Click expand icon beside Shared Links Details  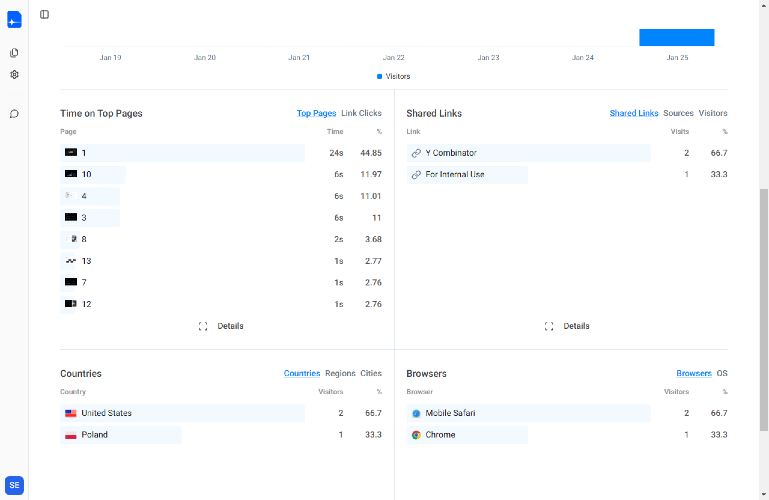pyautogui.click(x=549, y=326)
